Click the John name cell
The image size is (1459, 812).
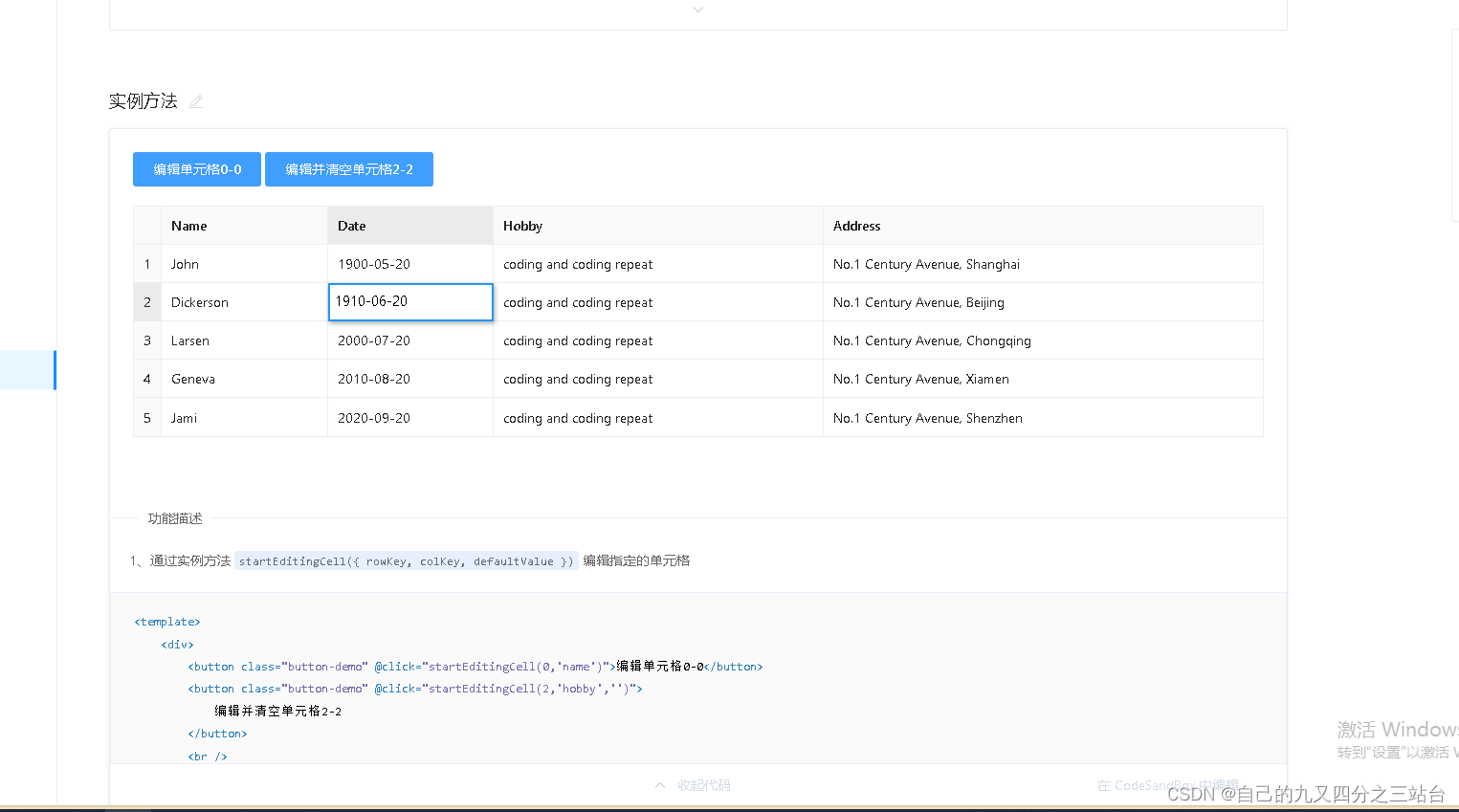click(x=244, y=264)
